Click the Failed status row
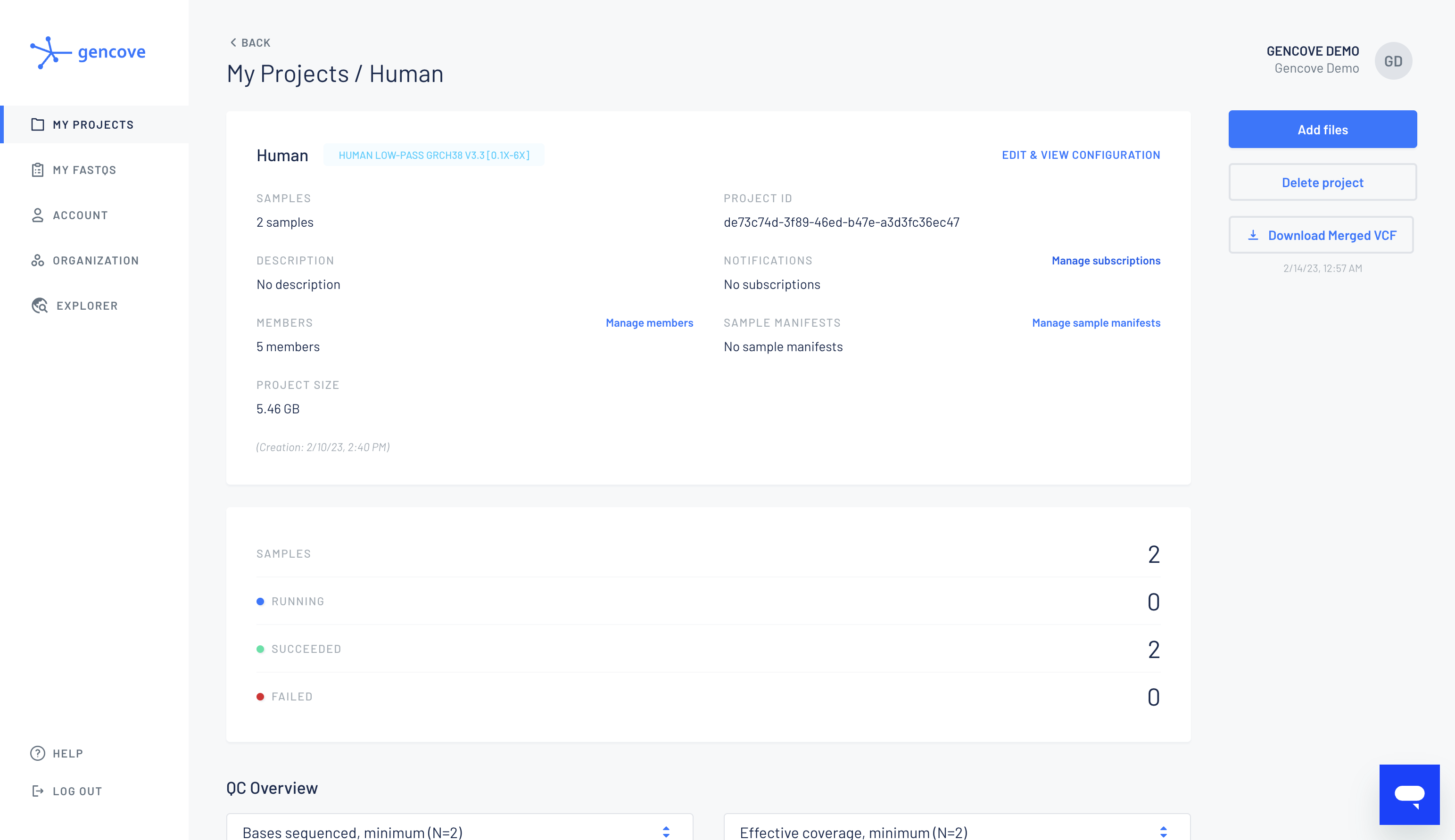 point(709,697)
